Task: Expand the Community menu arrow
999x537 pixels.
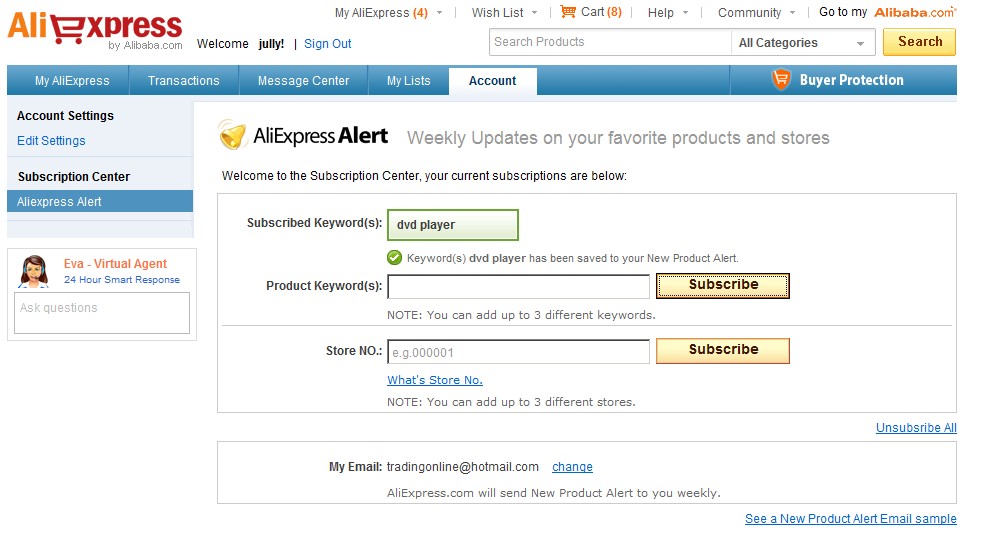Action: (x=793, y=13)
